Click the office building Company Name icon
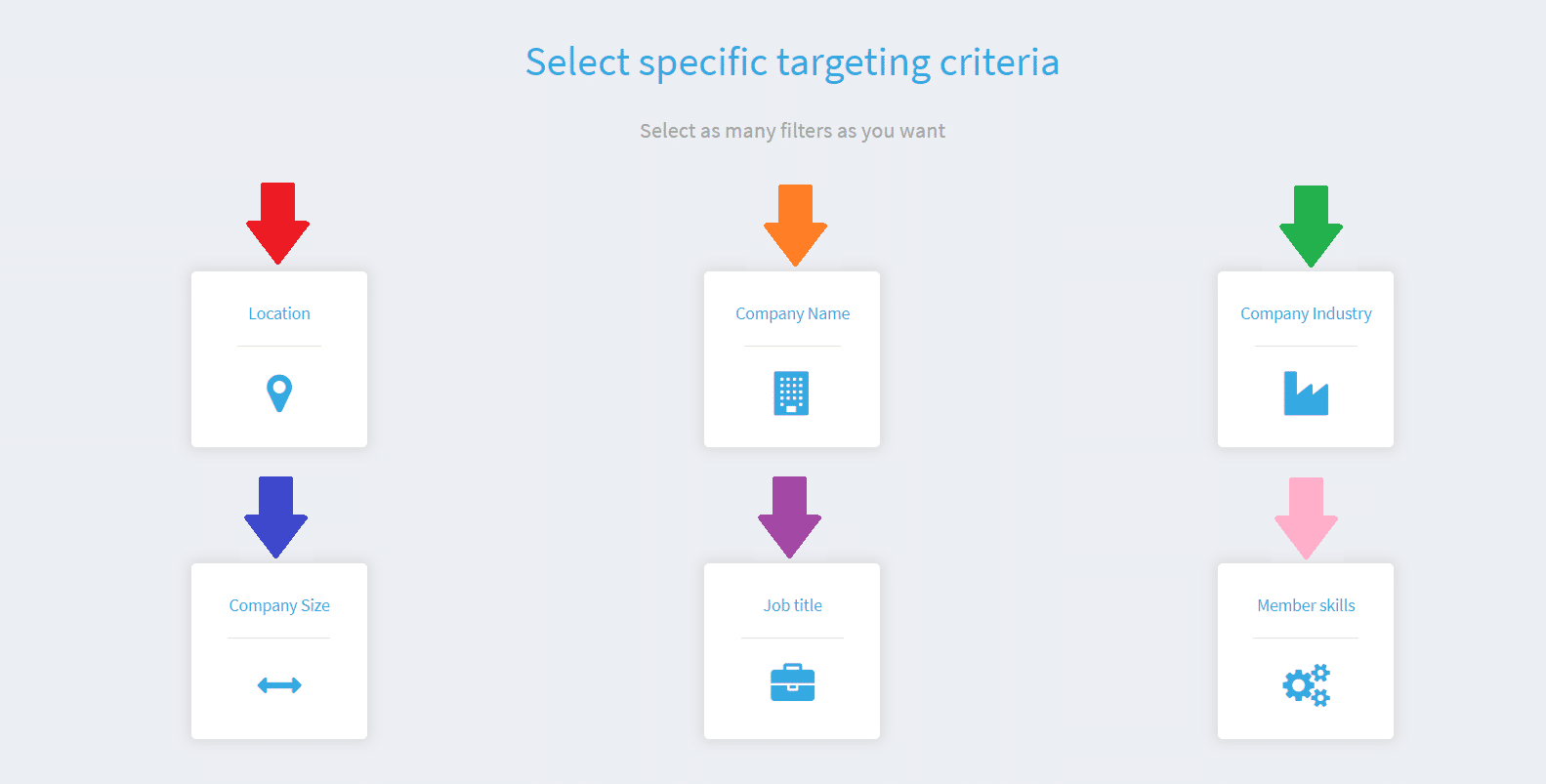This screenshot has height=784, width=1546. click(791, 393)
